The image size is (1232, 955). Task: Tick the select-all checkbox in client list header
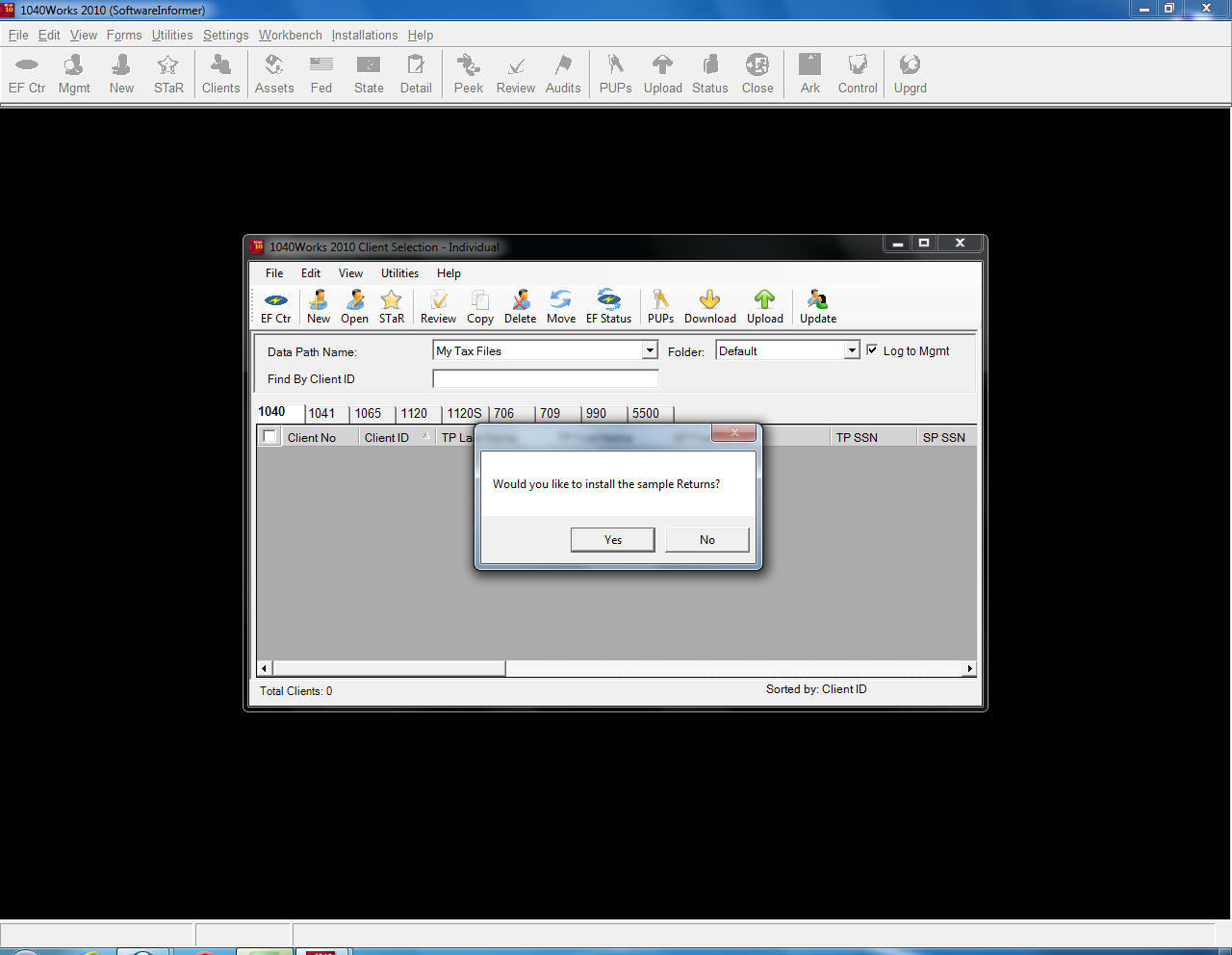269,436
